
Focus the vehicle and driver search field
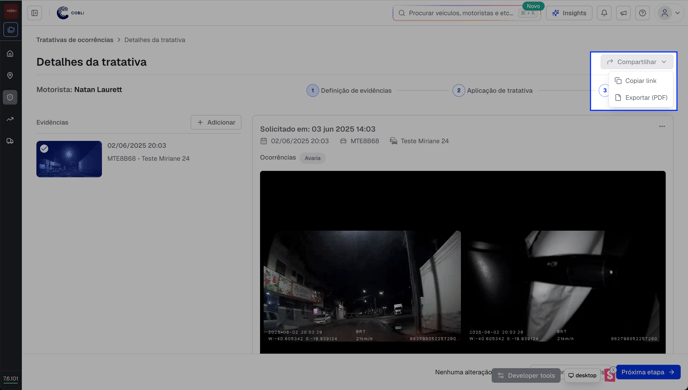coord(466,13)
